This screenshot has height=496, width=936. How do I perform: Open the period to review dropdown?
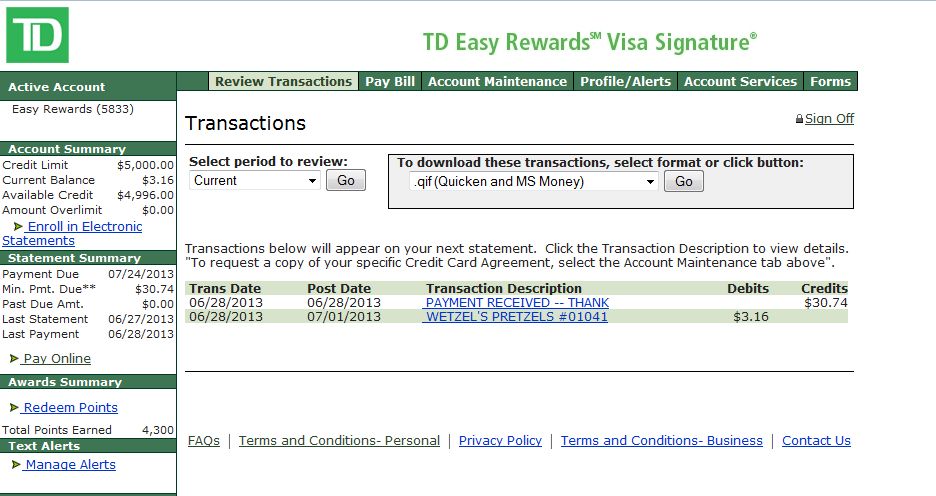point(255,181)
